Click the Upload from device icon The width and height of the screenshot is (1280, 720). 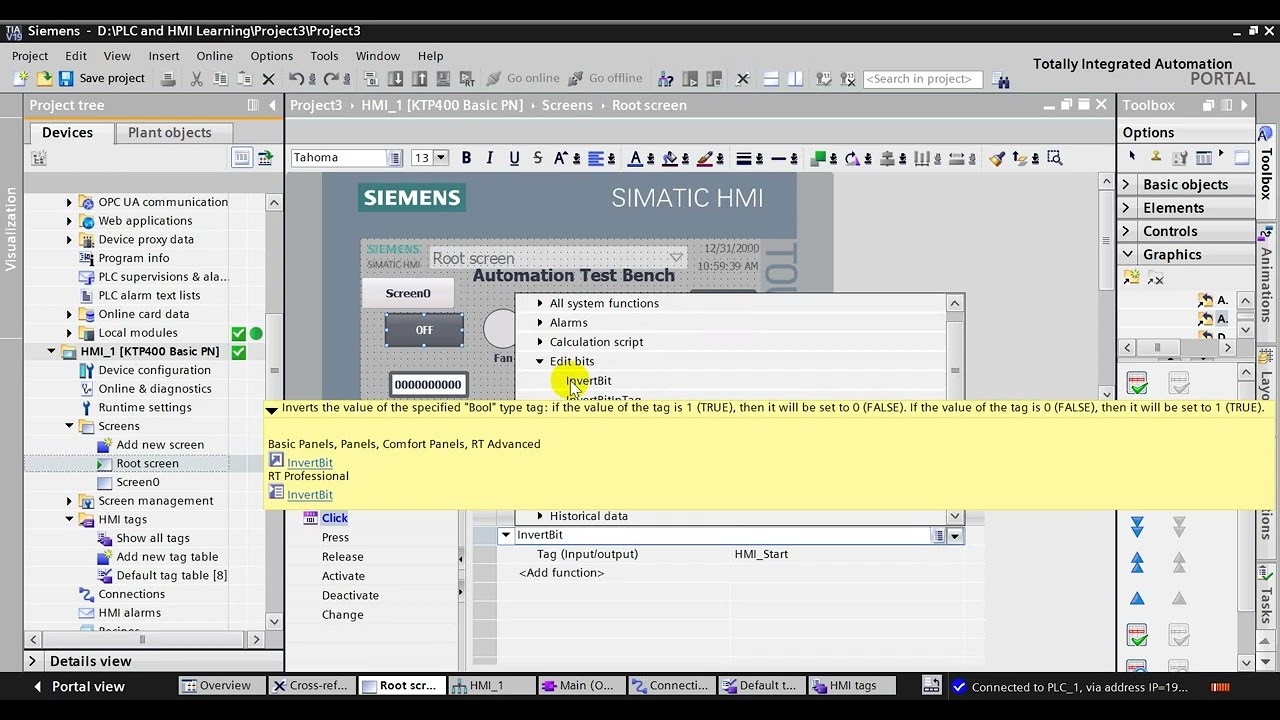419,78
